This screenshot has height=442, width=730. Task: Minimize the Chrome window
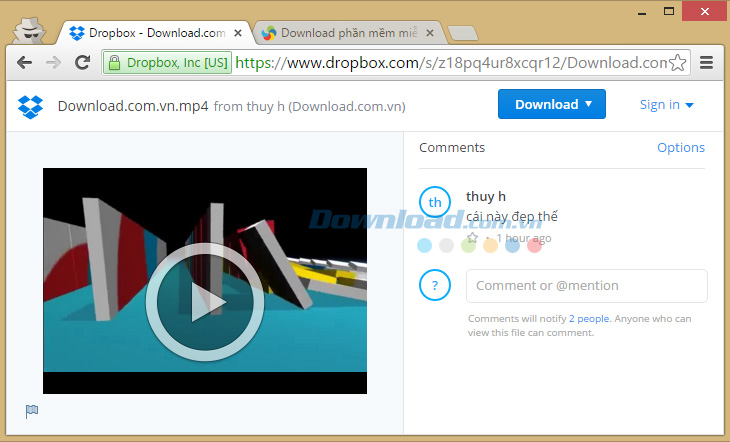coord(642,12)
